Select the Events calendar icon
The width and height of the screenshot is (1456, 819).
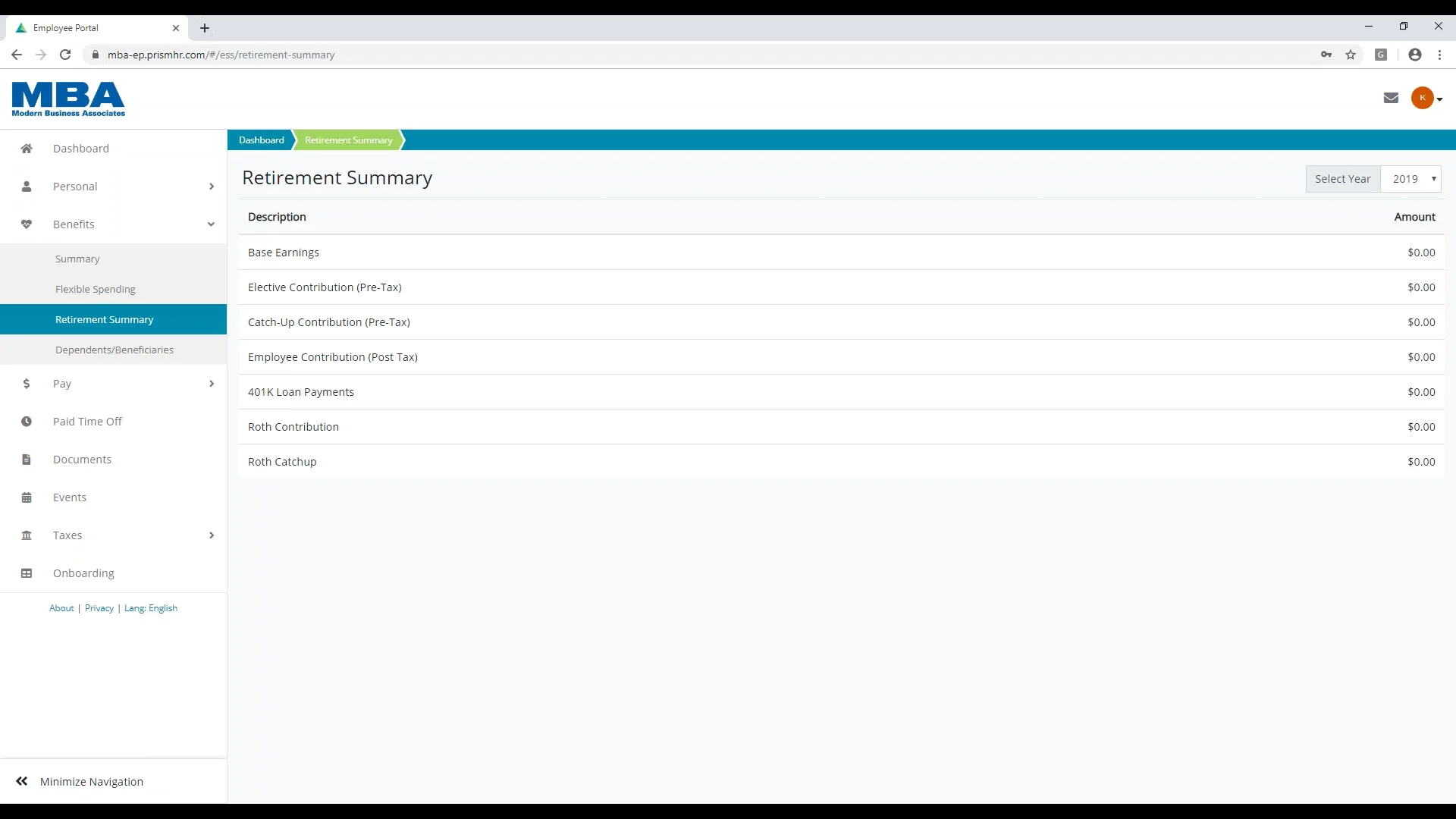coord(27,497)
